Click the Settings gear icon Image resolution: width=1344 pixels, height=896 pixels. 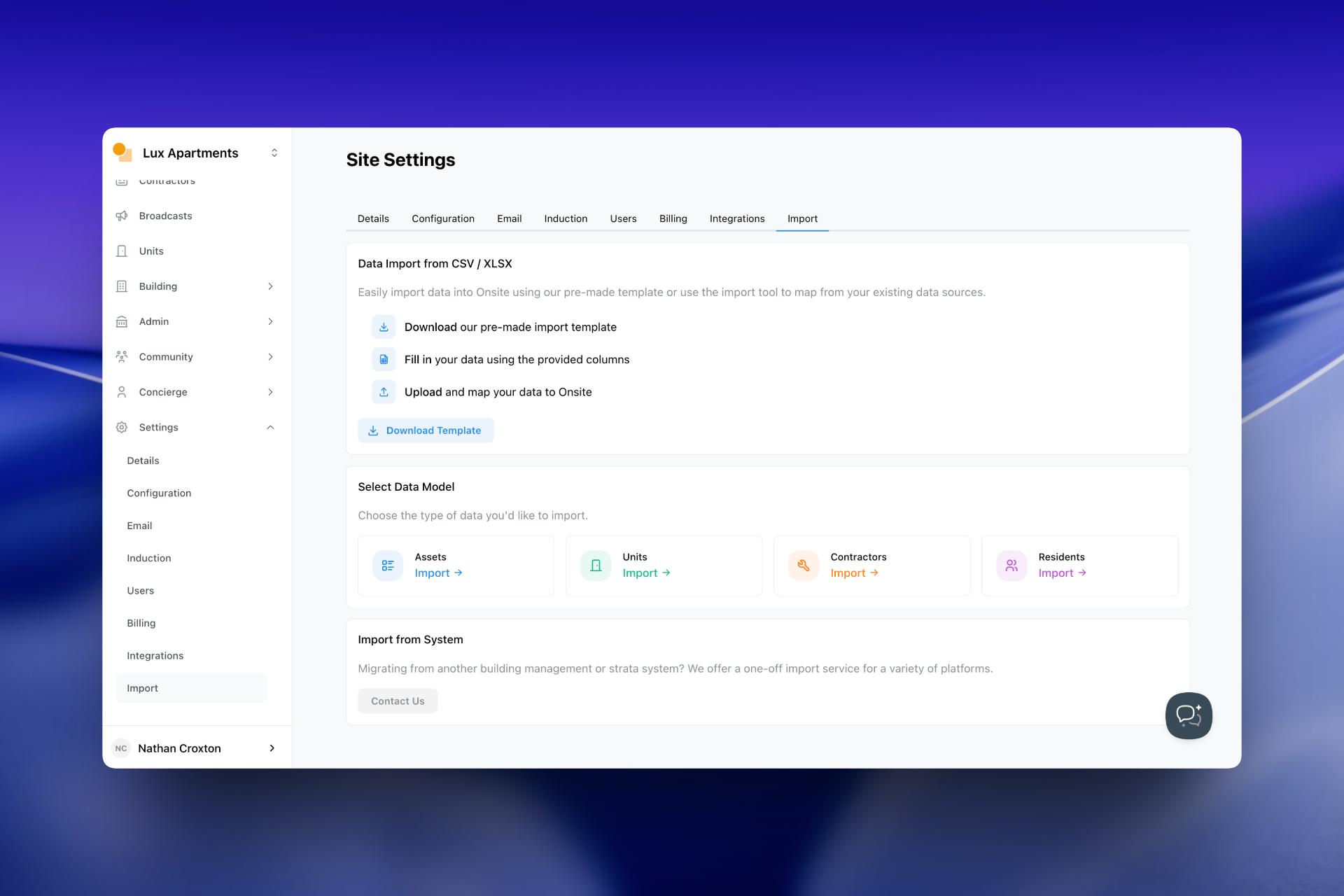pos(122,427)
